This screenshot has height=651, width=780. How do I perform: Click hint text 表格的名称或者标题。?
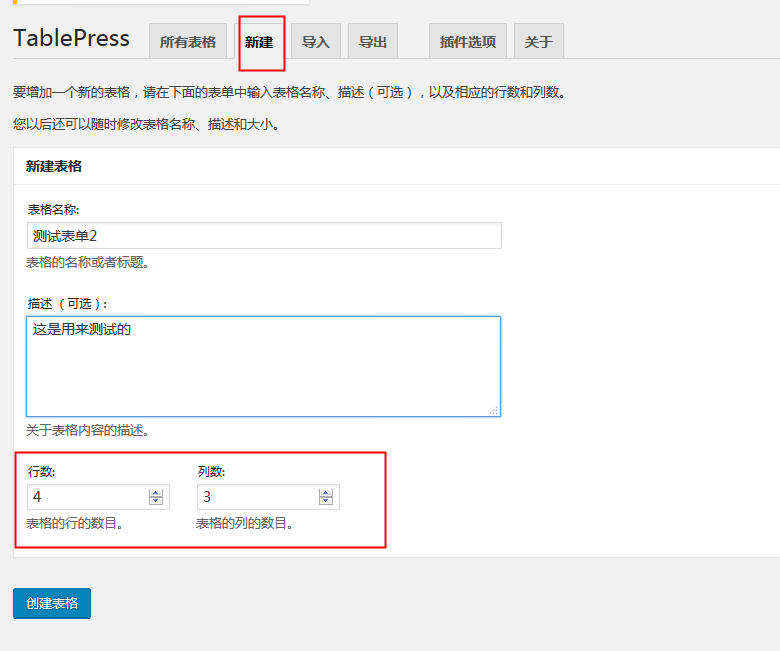click(x=88, y=262)
